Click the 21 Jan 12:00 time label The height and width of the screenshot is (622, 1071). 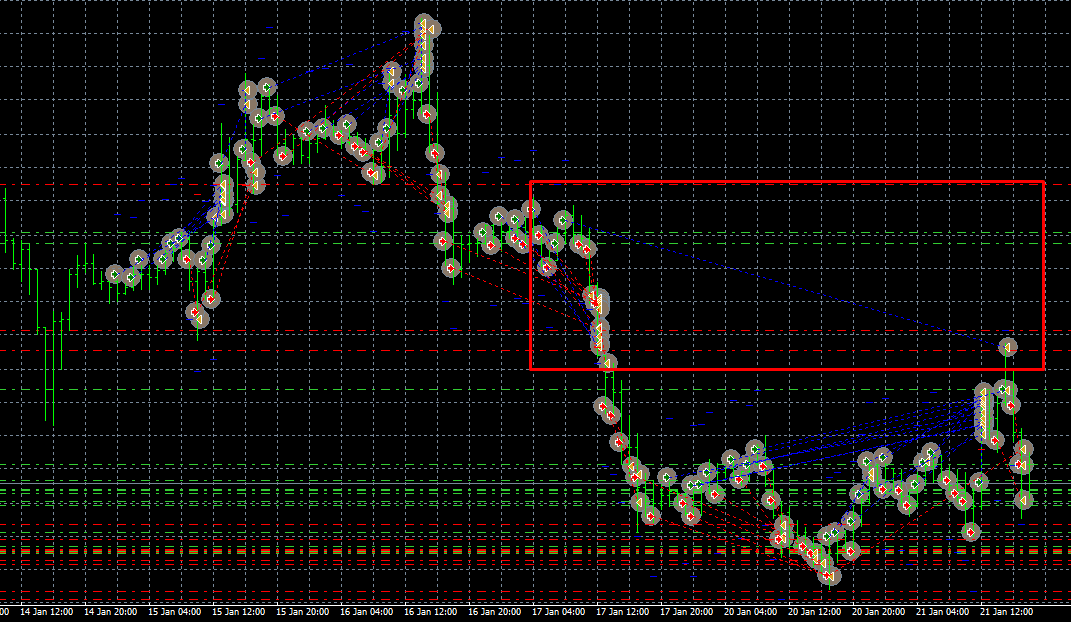click(x=1006, y=612)
